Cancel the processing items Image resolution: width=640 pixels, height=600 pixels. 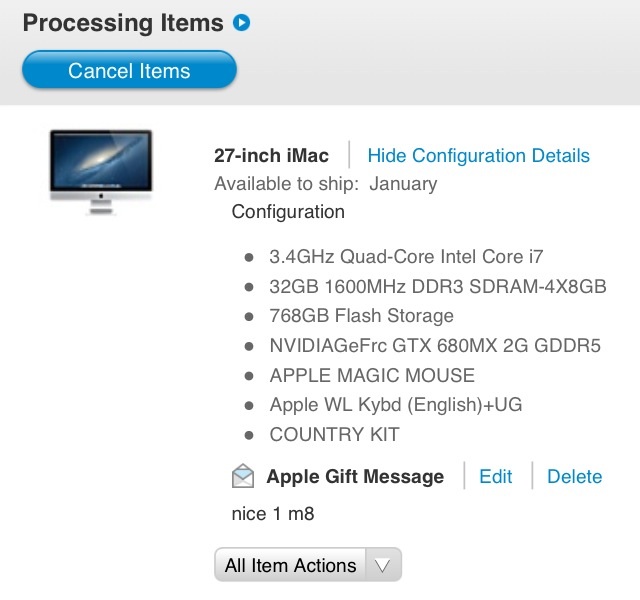(129, 70)
